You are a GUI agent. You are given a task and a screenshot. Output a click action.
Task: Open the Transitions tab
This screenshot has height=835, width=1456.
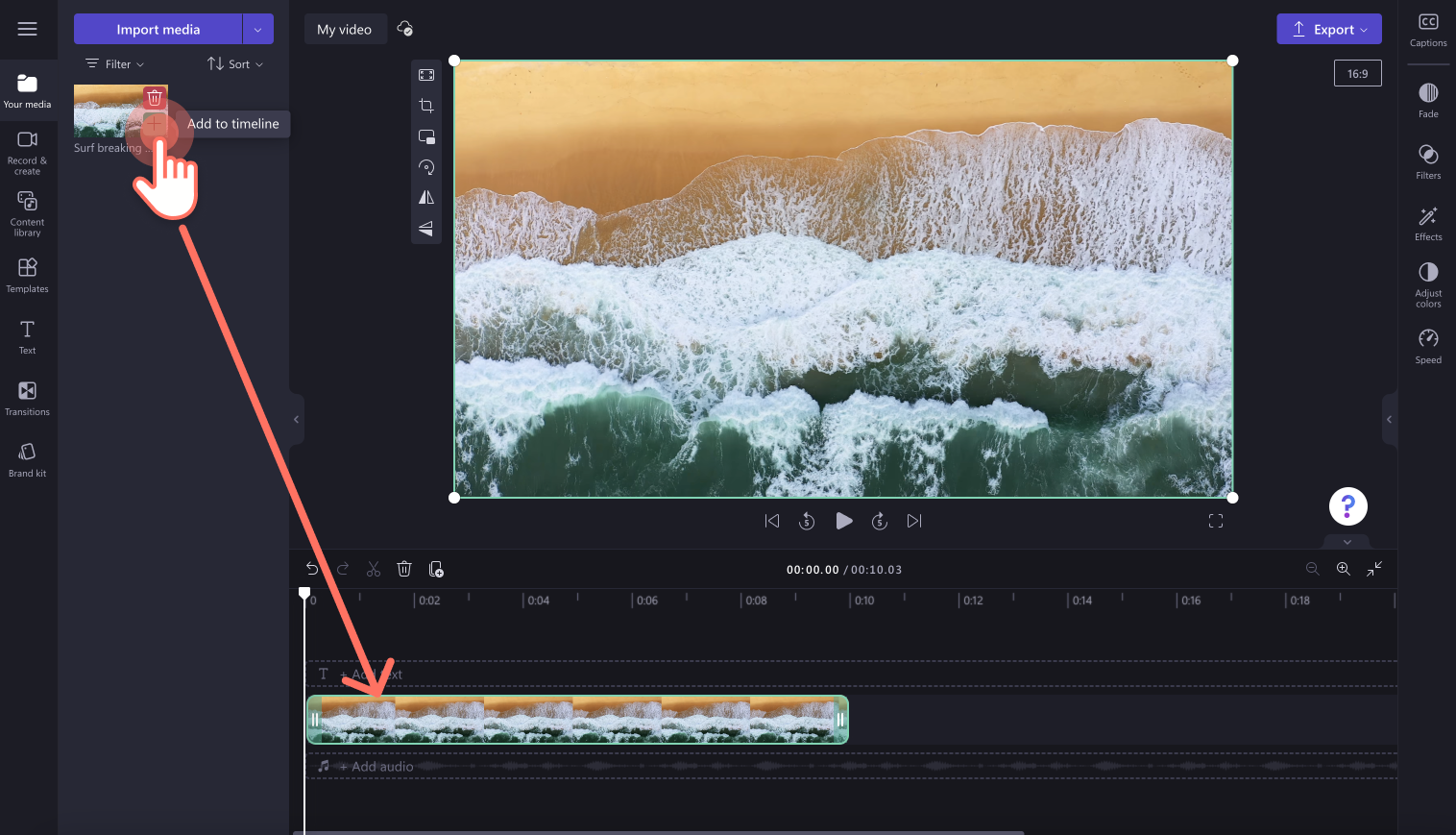point(27,398)
